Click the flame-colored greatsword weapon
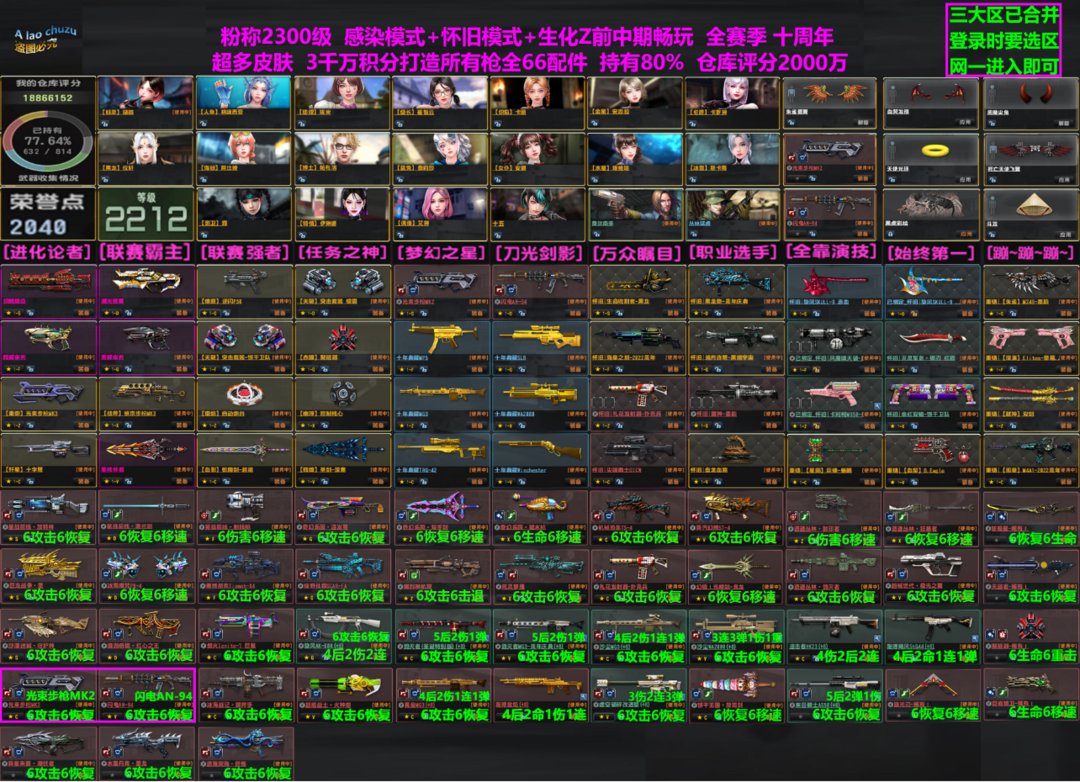The image size is (1080, 782). (x=146, y=460)
